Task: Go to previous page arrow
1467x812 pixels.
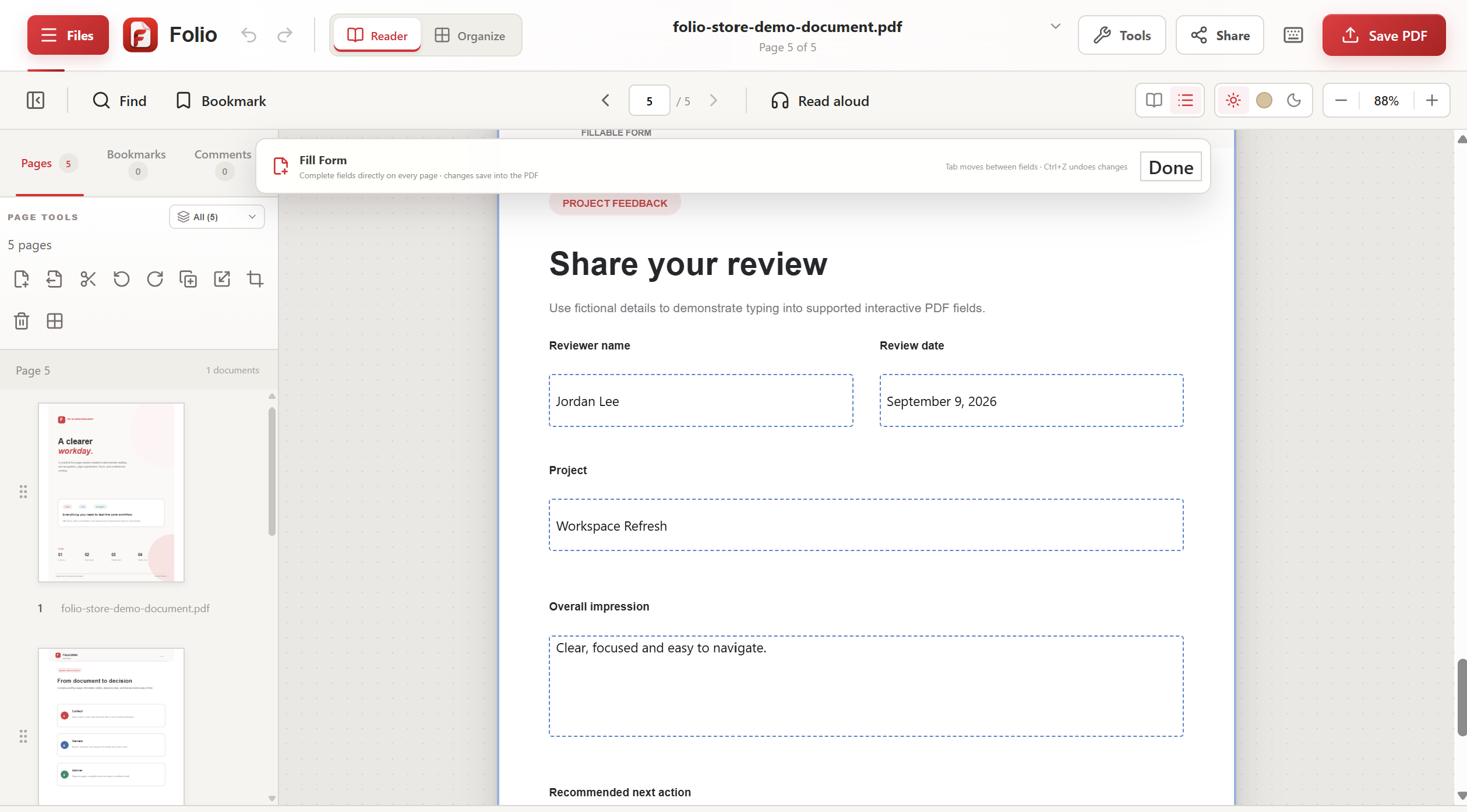Action: (606, 100)
